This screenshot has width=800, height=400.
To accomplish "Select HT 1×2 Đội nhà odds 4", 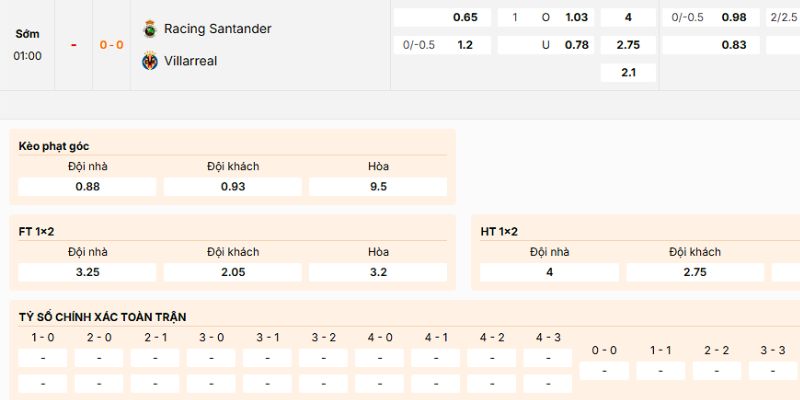I will 549,271.
